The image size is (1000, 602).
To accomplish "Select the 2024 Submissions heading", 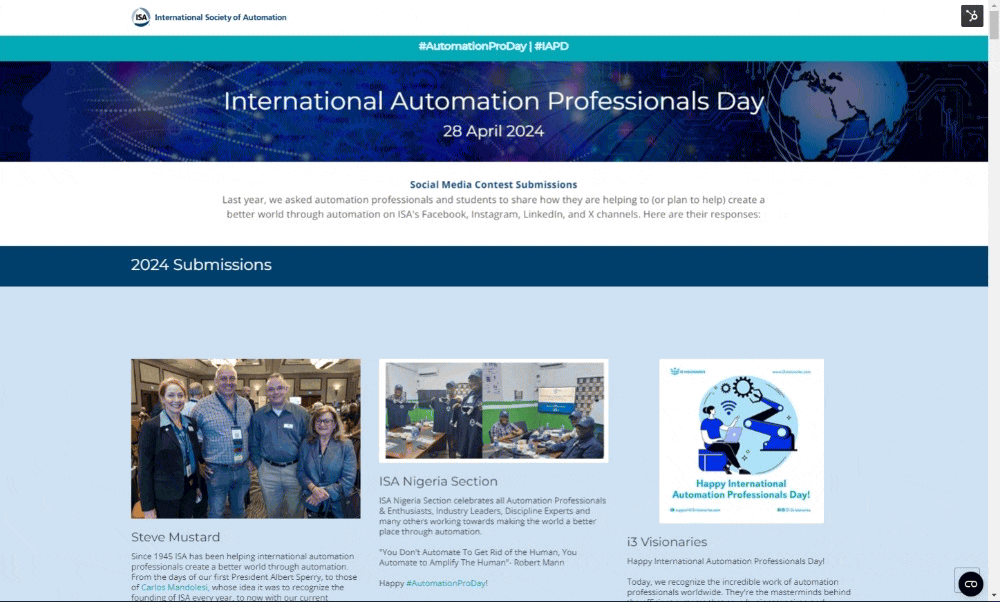I will (x=201, y=265).
